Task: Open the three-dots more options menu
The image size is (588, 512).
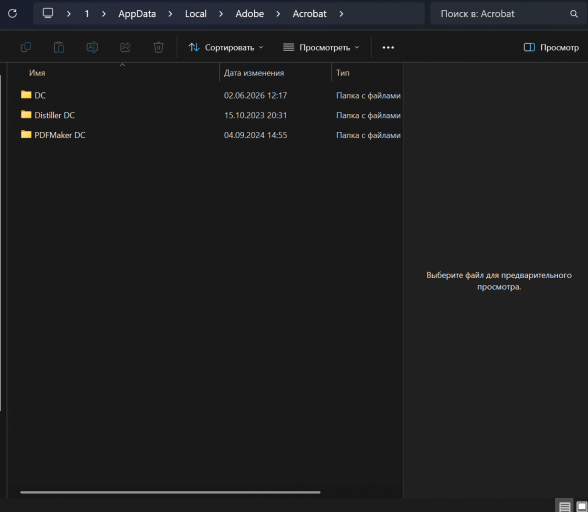Action: point(388,48)
